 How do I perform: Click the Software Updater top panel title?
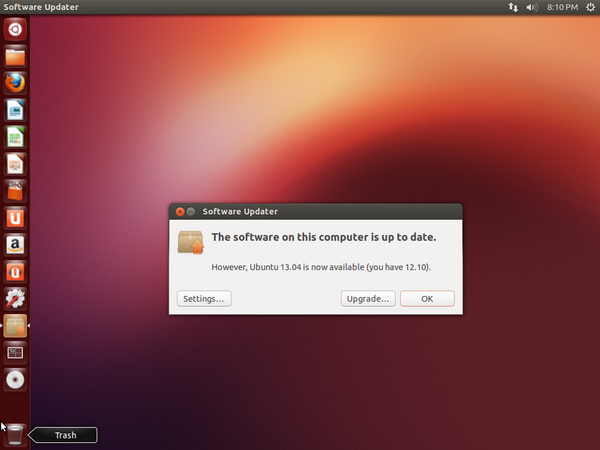click(41, 7)
